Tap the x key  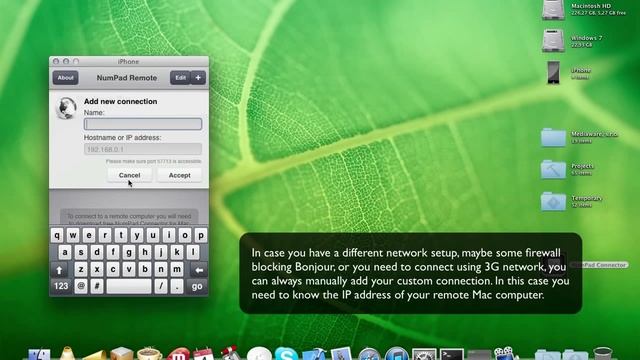click(x=97, y=270)
